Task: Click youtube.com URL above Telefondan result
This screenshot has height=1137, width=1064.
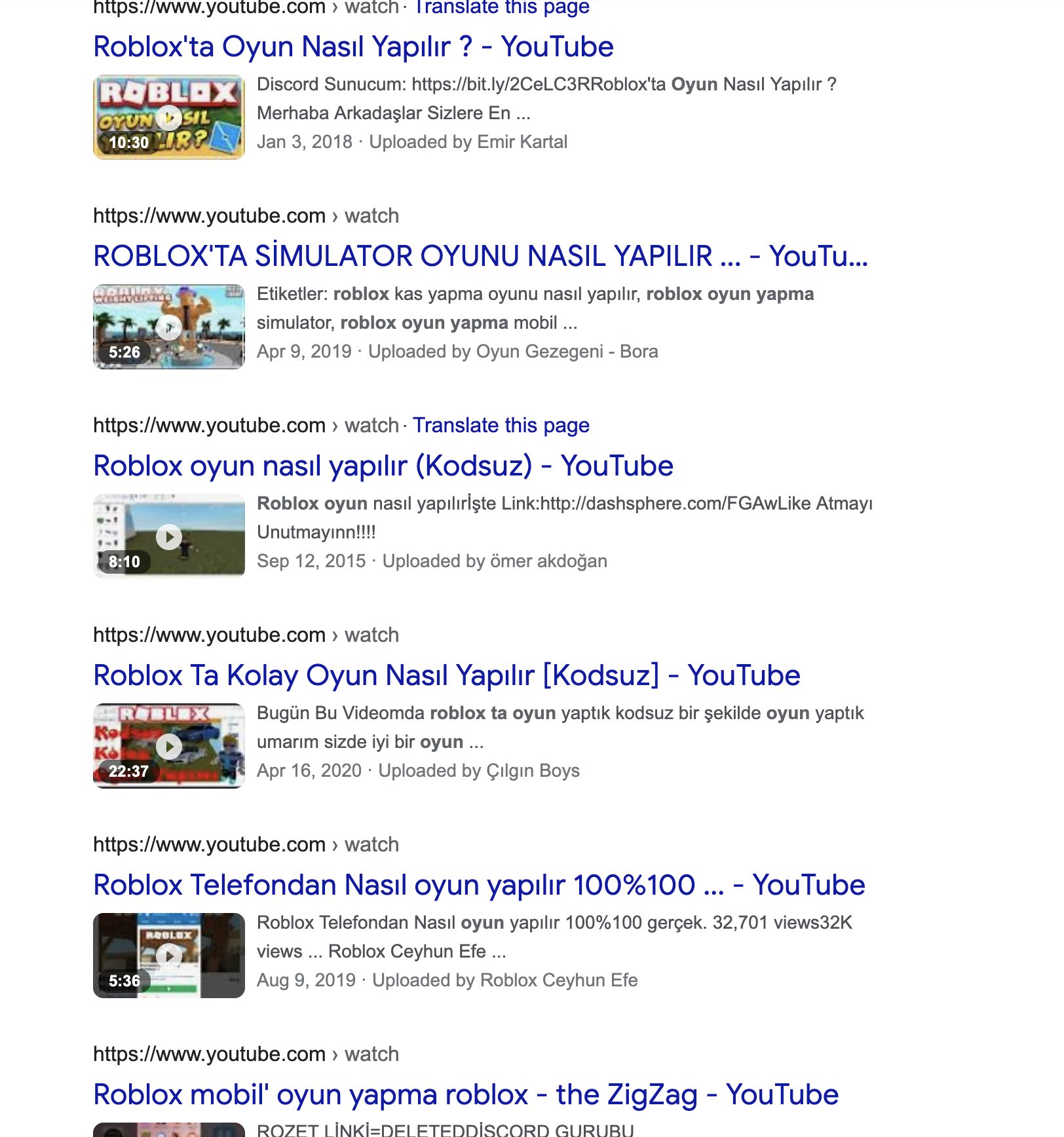Action: point(246,845)
